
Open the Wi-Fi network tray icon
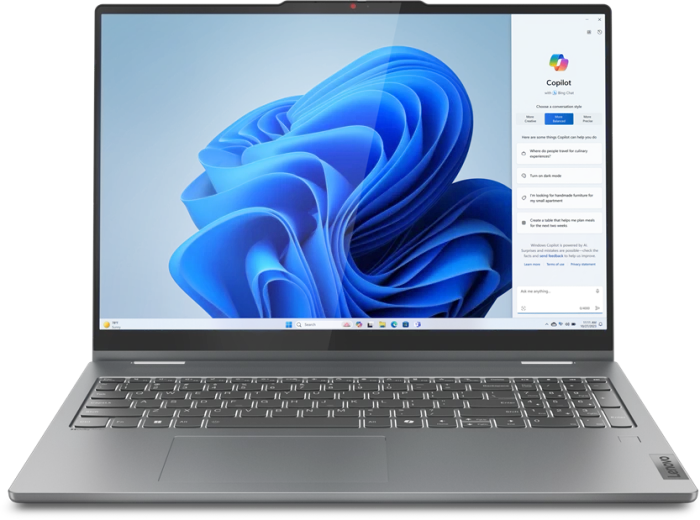tap(561, 324)
